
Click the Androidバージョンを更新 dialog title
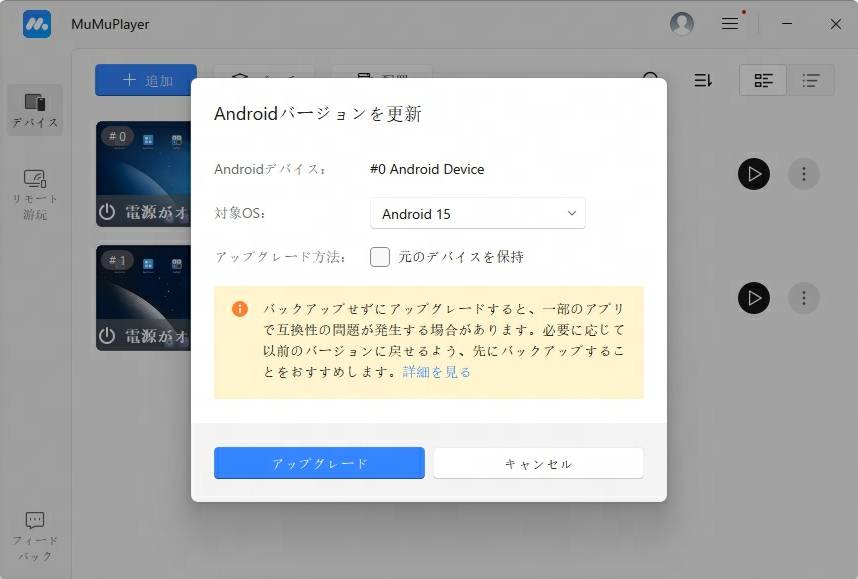coord(317,114)
